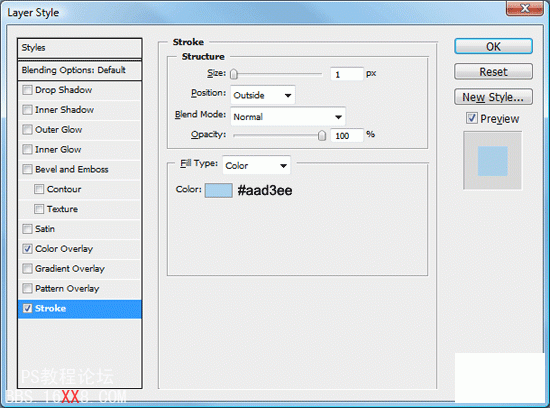The image size is (550, 408).
Task: Tick the Gradient Overlay checkbox
Action: coord(27,269)
